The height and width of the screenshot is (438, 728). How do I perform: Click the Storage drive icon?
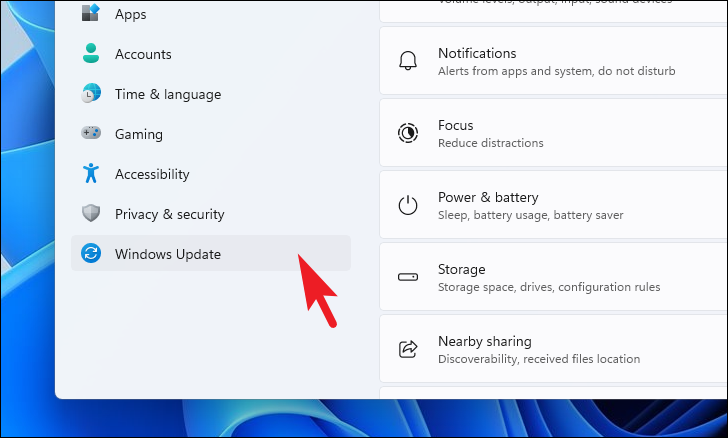[x=408, y=277]
